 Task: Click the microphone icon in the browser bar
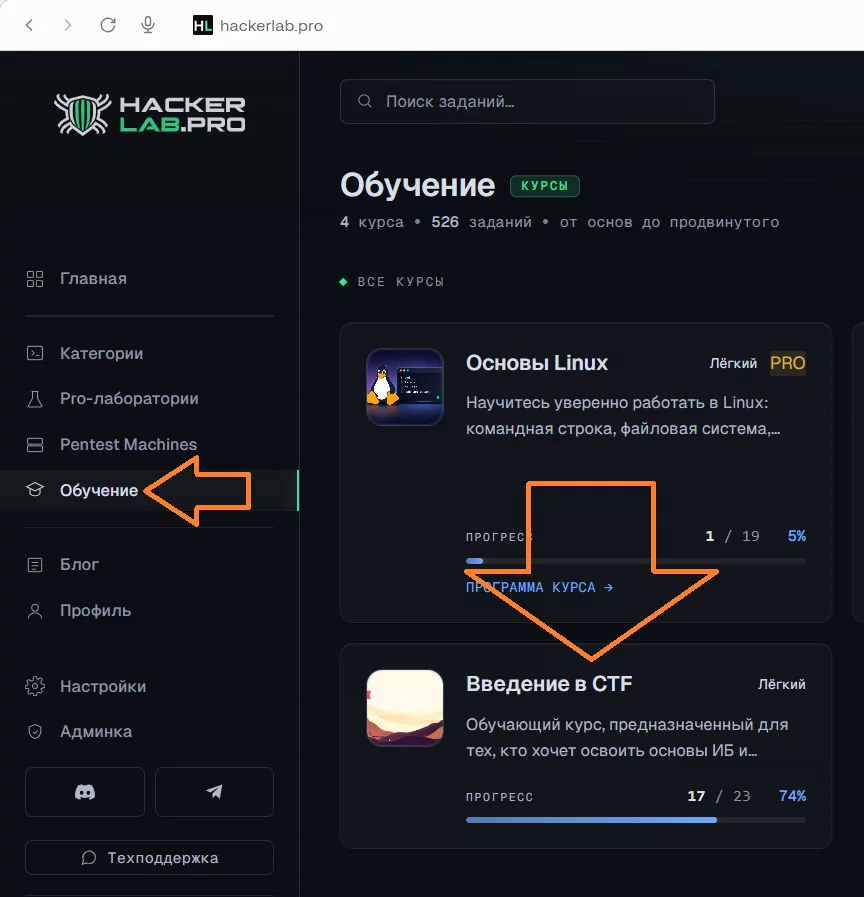[148, 25]
